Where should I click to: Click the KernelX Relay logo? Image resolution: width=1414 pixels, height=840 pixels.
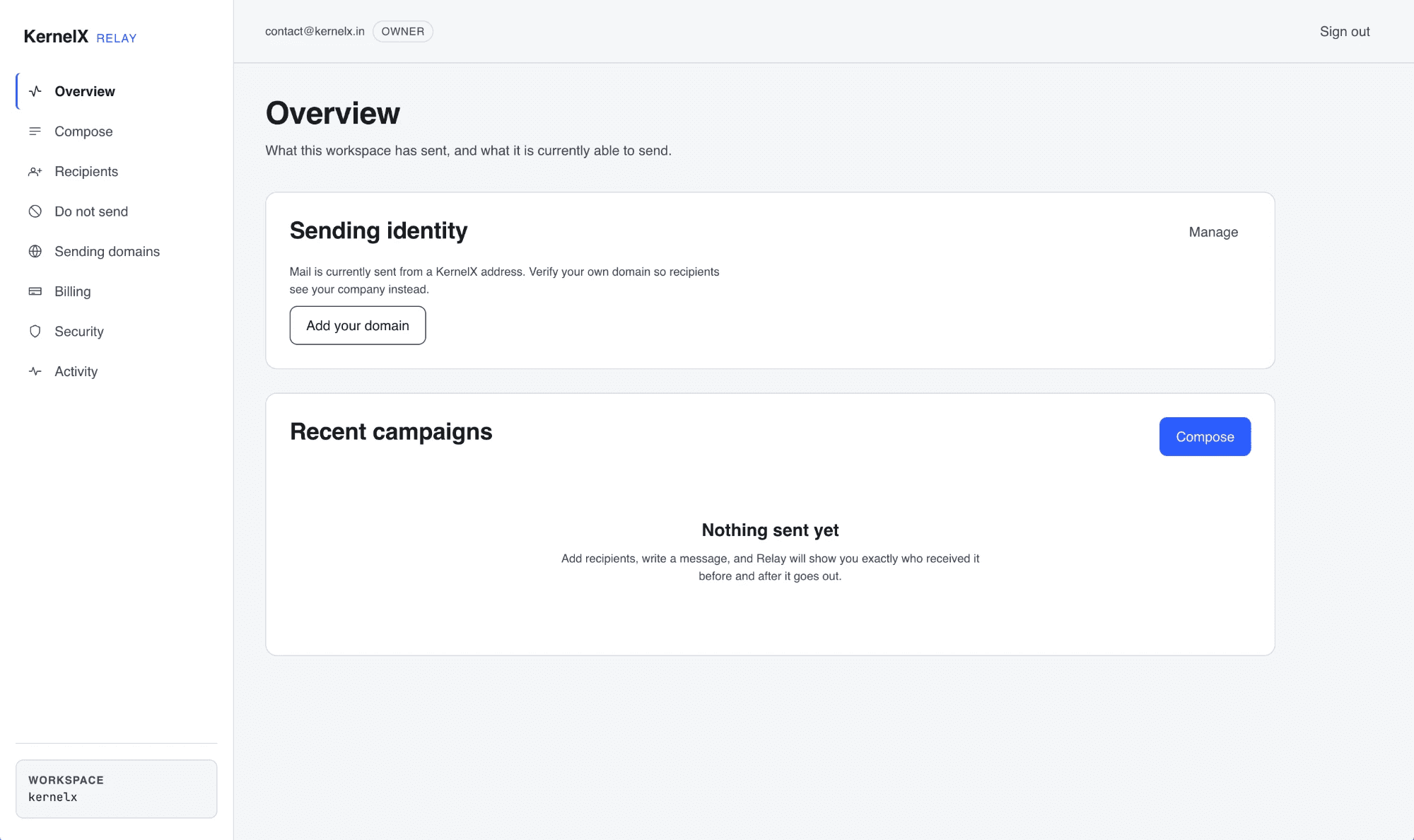[x=80, y=37]
